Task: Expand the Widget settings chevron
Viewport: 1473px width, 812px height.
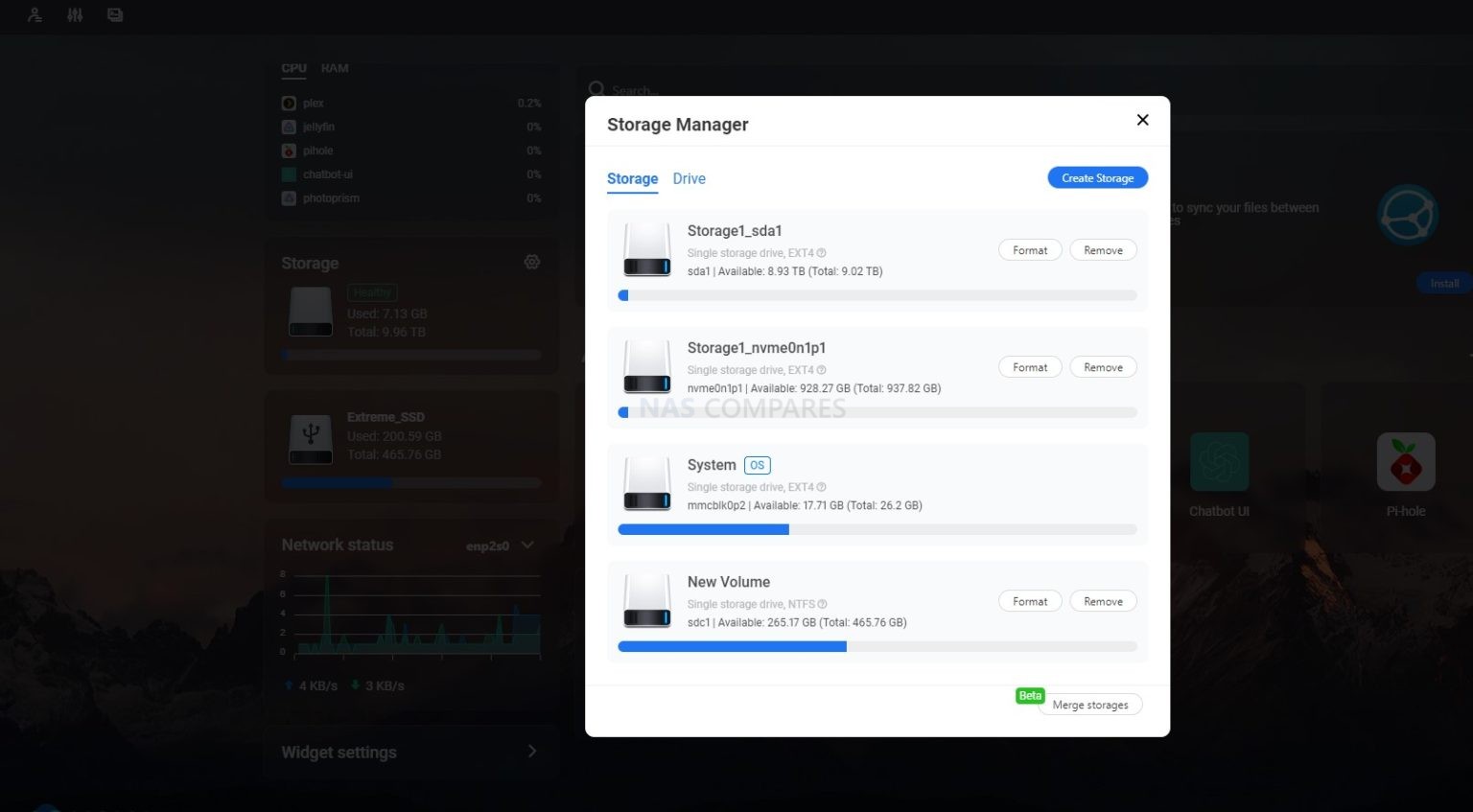Action: [x=532, y=752]
